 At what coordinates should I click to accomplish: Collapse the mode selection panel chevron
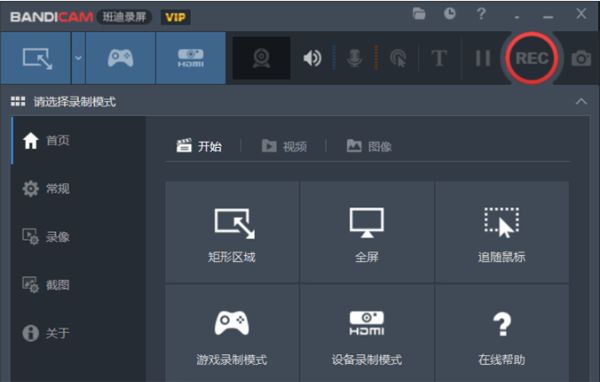581,101
